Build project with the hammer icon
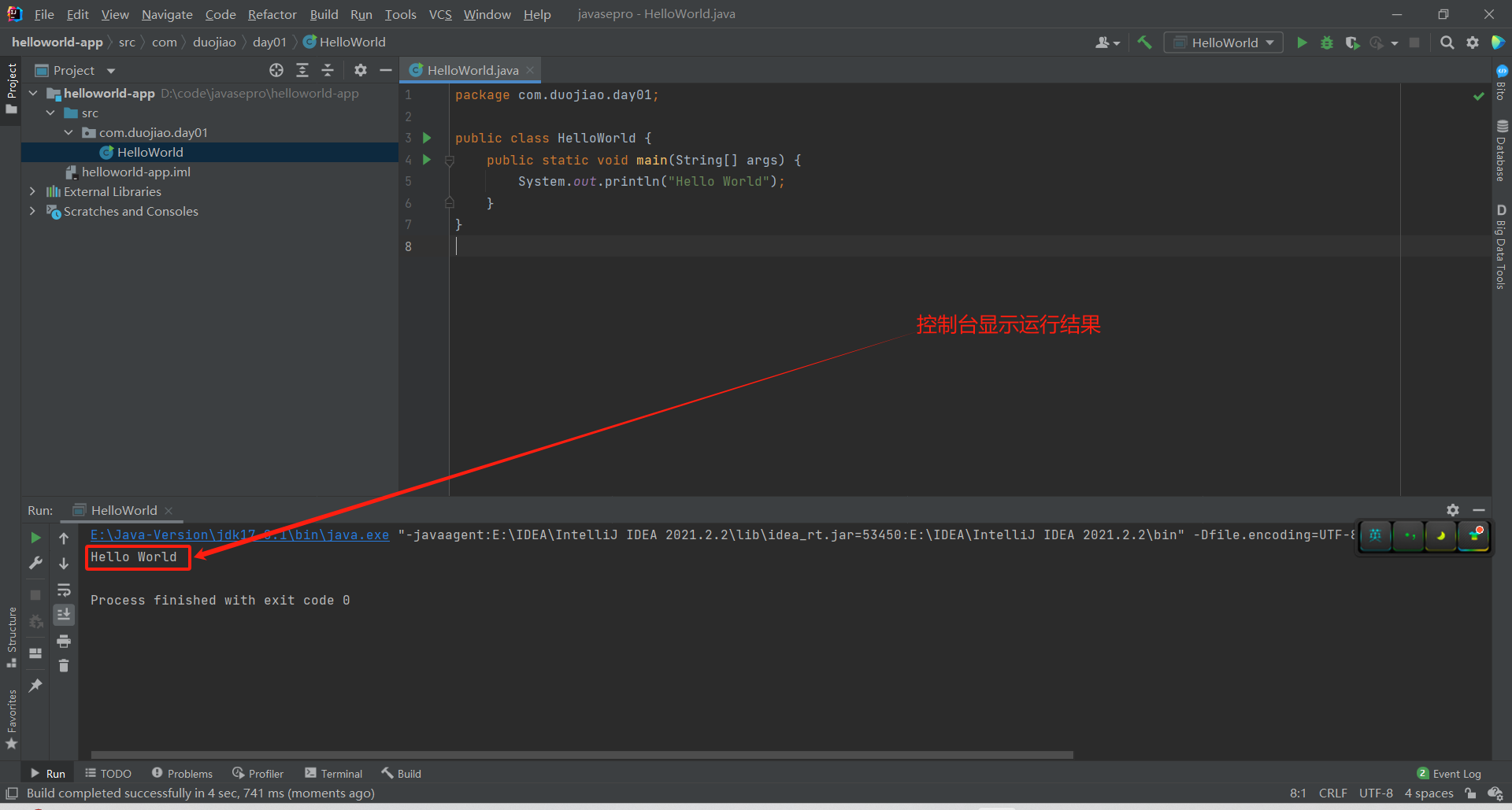Image resolution: width=1512 pixels, height=810 pixels. click(1144, 43)
